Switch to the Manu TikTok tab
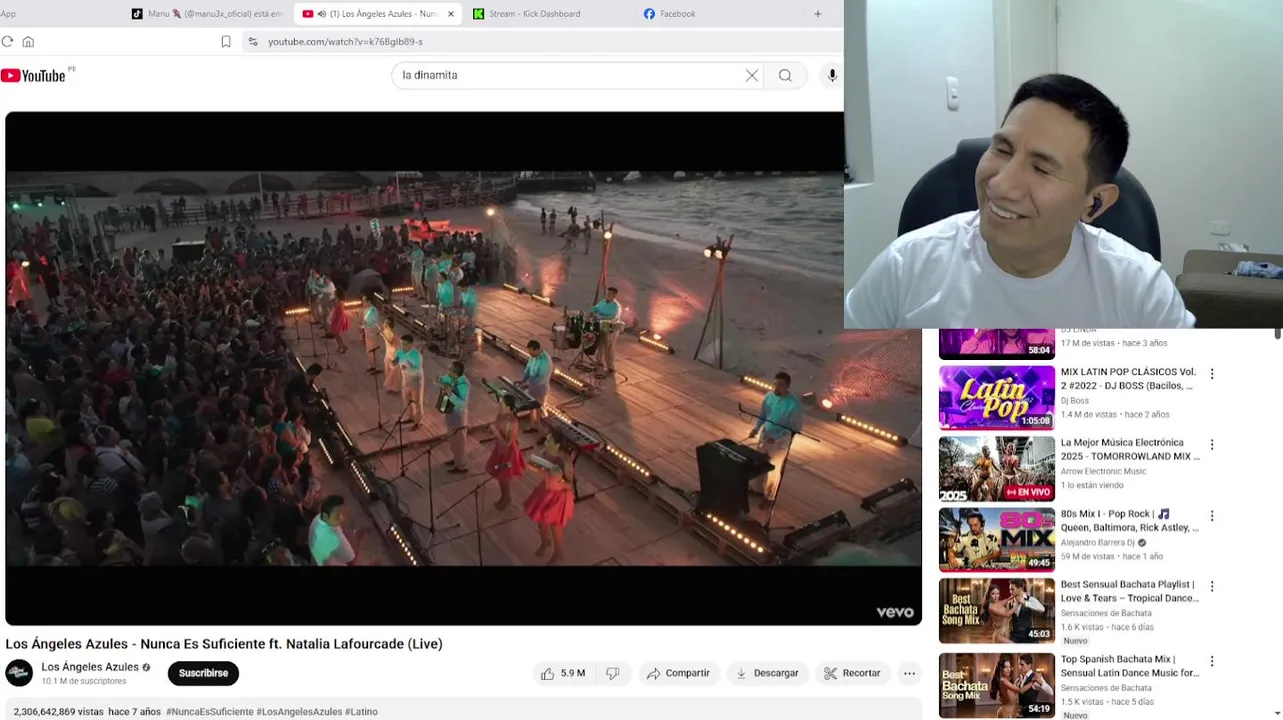This screenshot has width=1283, height=720. (207, 14)
